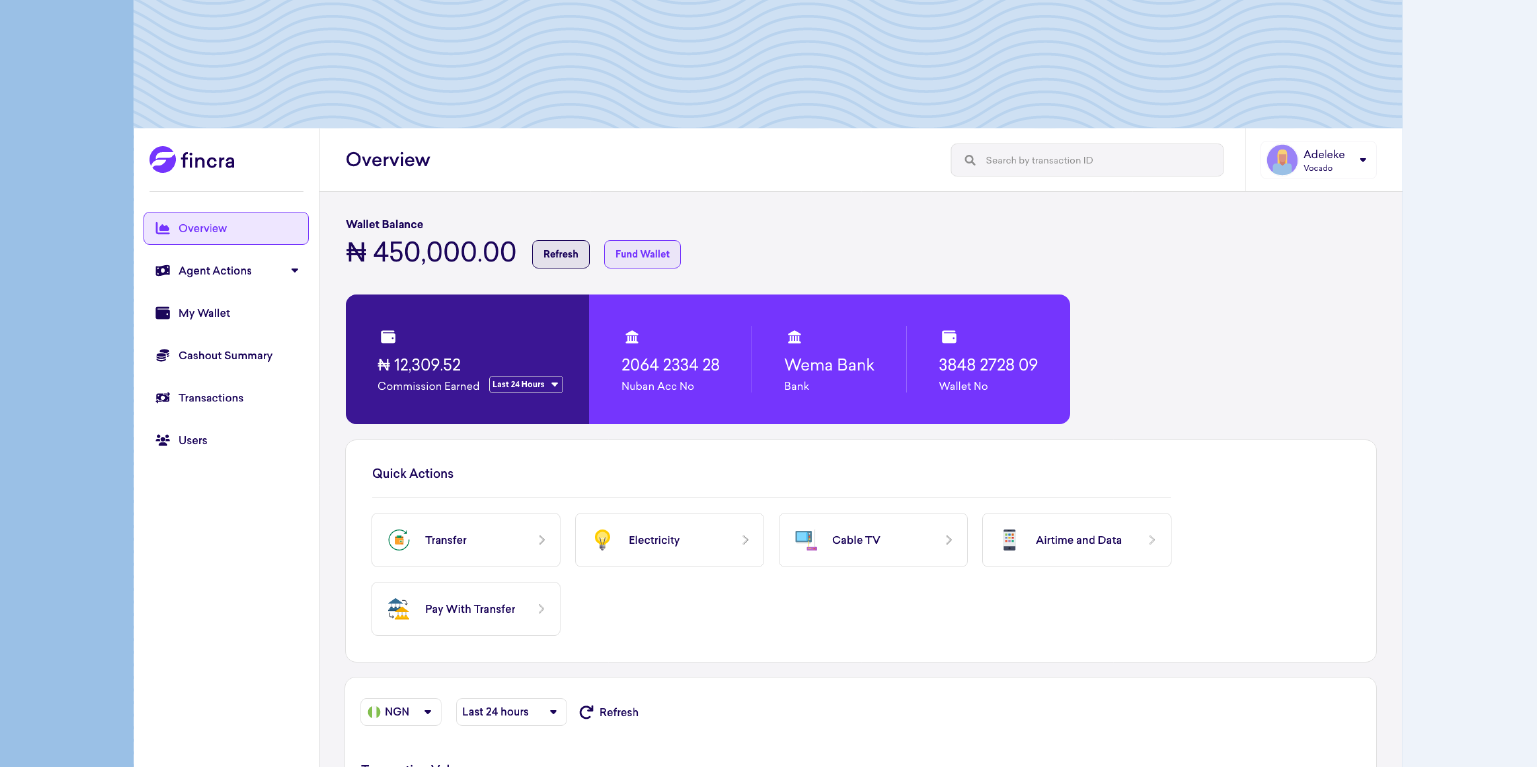Go to Cashout Summary in the sidebar
Screen dimensions: 1537x767
click(226, 355)
